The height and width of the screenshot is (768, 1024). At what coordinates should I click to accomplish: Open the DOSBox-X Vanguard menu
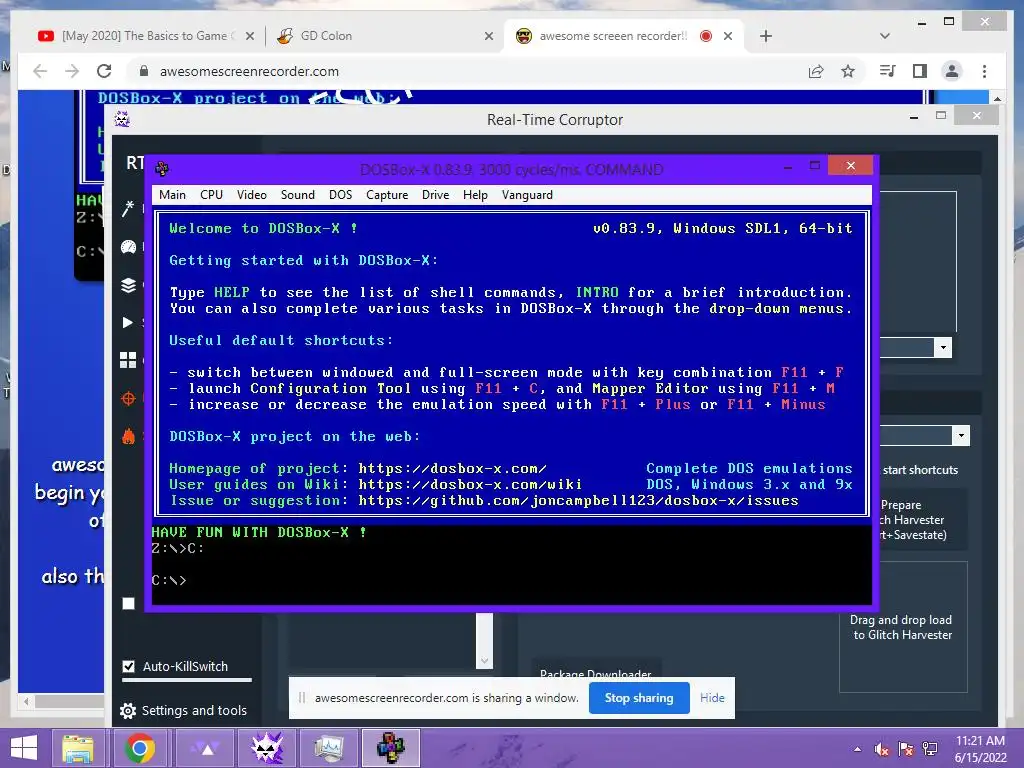point(527,195)
